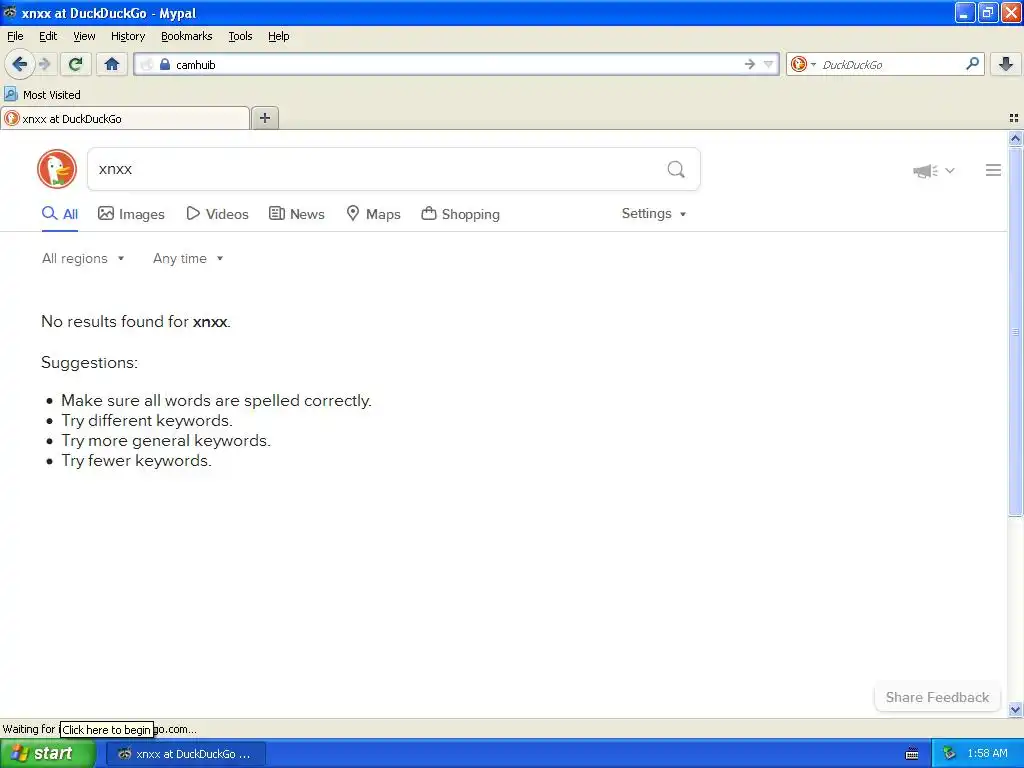
Task: Click the 'Try fewer keywords.' suggestion
Action: click(136, 460)
